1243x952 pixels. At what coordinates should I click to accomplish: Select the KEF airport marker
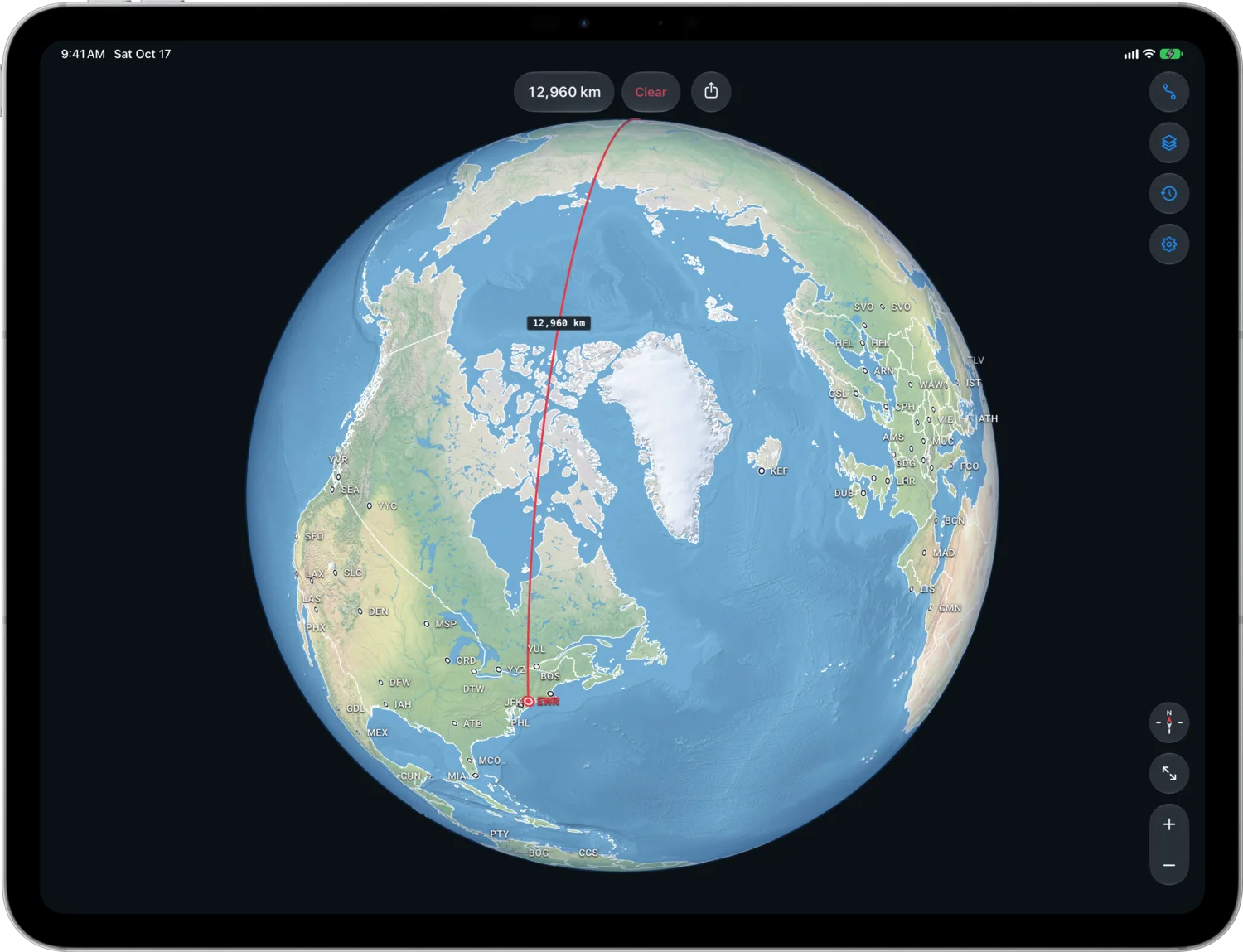762,471
